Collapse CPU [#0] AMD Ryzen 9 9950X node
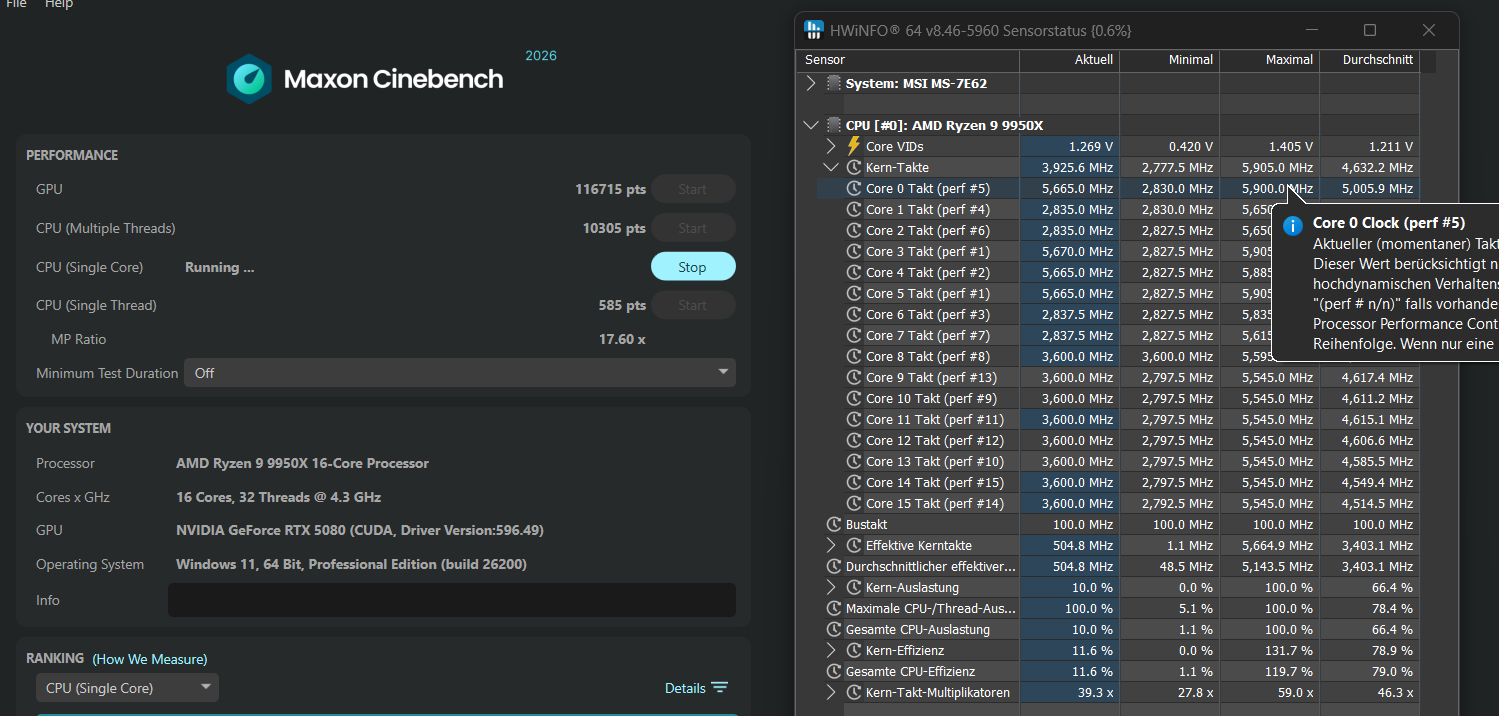 pos(811,125)
